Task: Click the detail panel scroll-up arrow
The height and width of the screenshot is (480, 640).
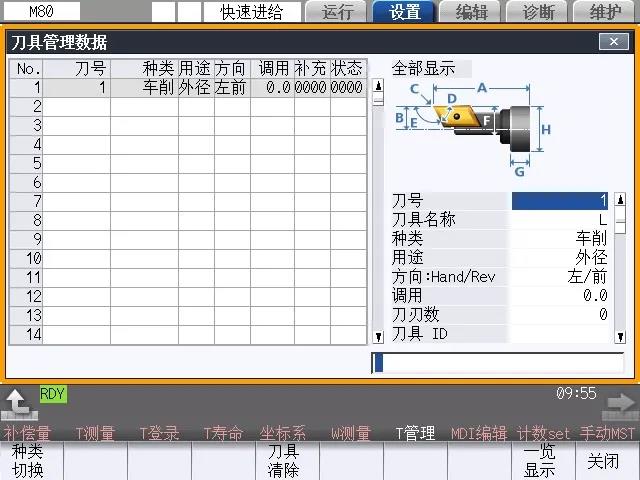Action: (x=620, y=200)
